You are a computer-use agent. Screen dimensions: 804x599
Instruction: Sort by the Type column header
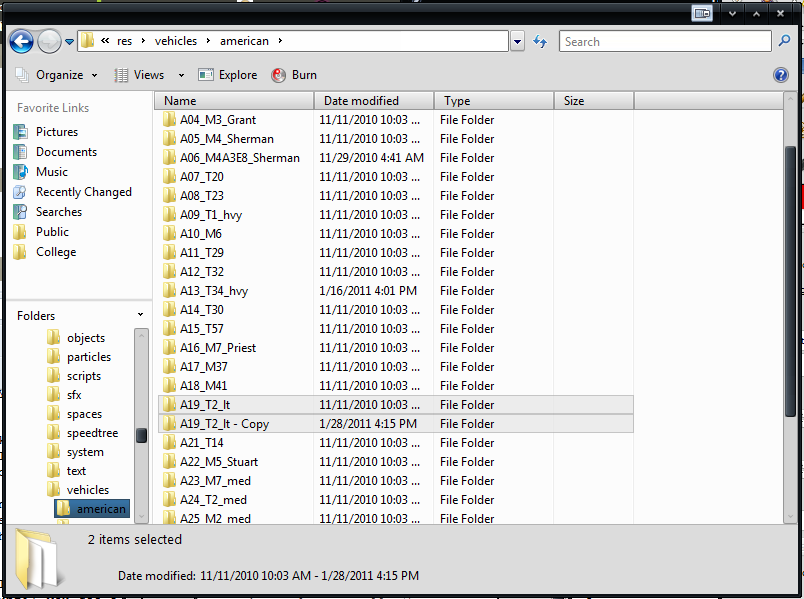[x=494, y=101]
